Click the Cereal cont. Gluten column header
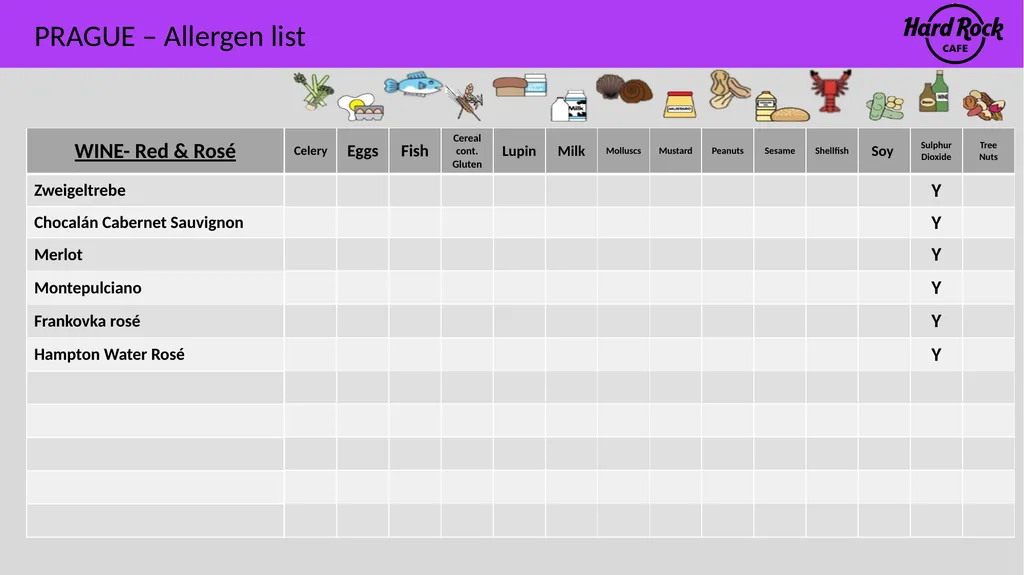 pyautogui.click(x=467, y=151)
